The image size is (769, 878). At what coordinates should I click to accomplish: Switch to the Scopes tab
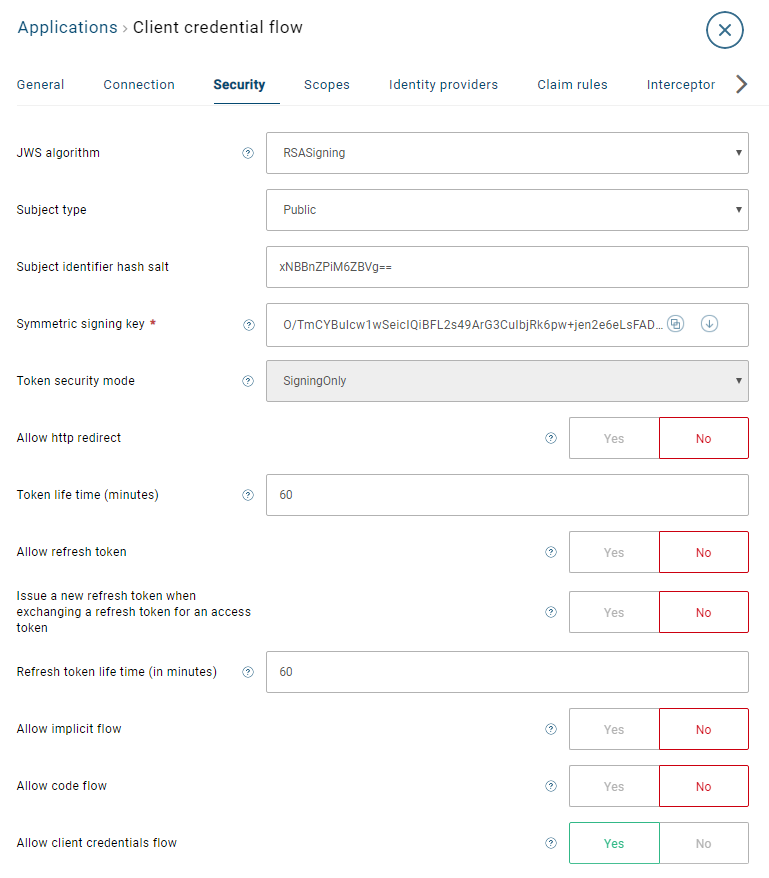pyautogui.click(x=327, y=85)
